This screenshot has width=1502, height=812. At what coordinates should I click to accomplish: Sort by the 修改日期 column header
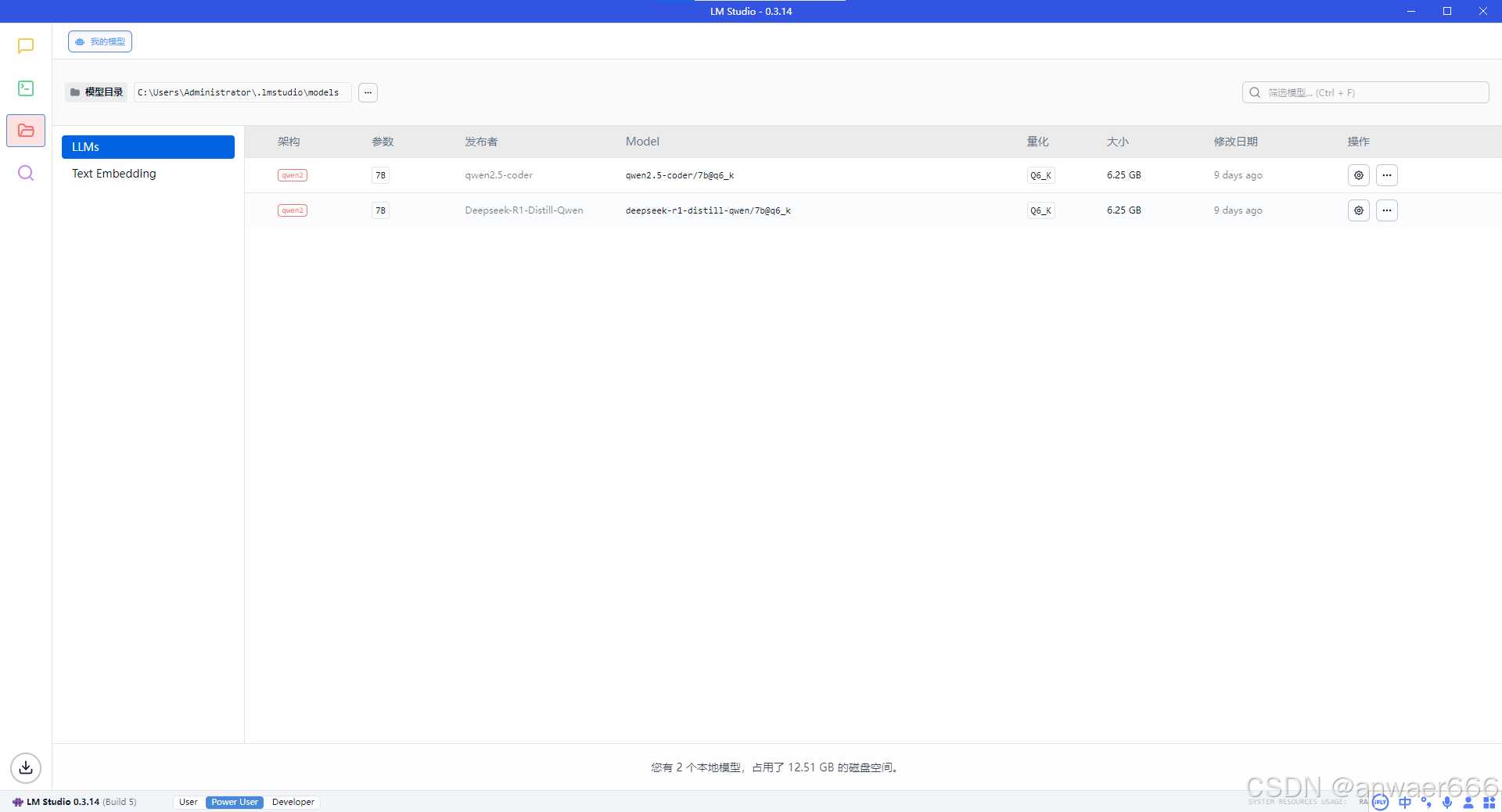1235,142
